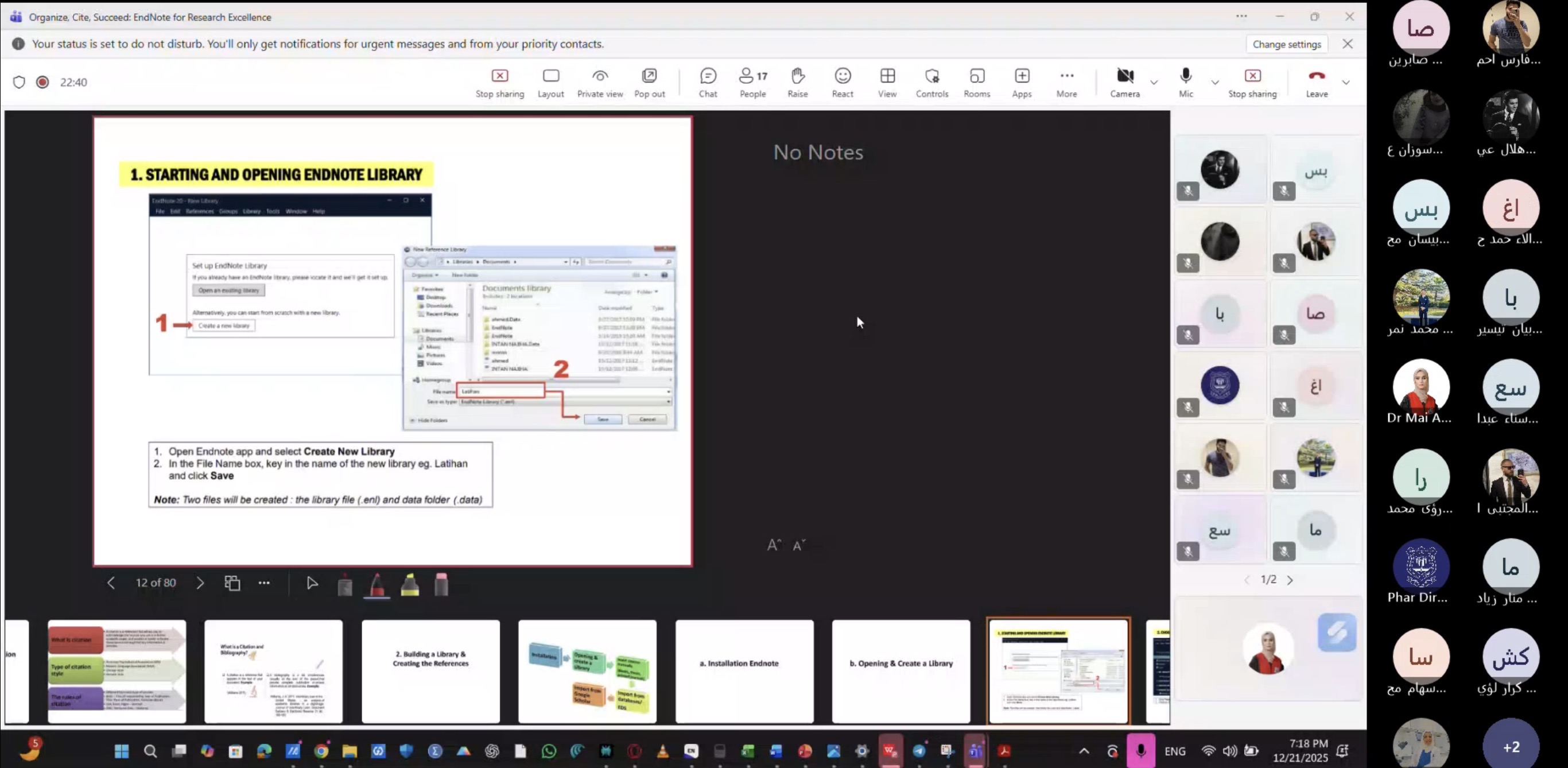The width and height of the screenshot is (1568, 768).
Task: Open the React emoji menu
Action: point(842,82)
